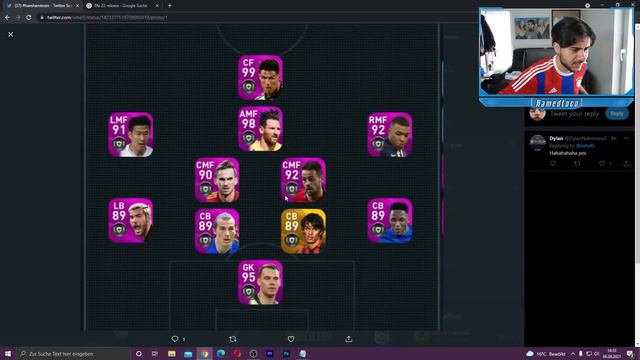Click the CF 99 player card

260,78
